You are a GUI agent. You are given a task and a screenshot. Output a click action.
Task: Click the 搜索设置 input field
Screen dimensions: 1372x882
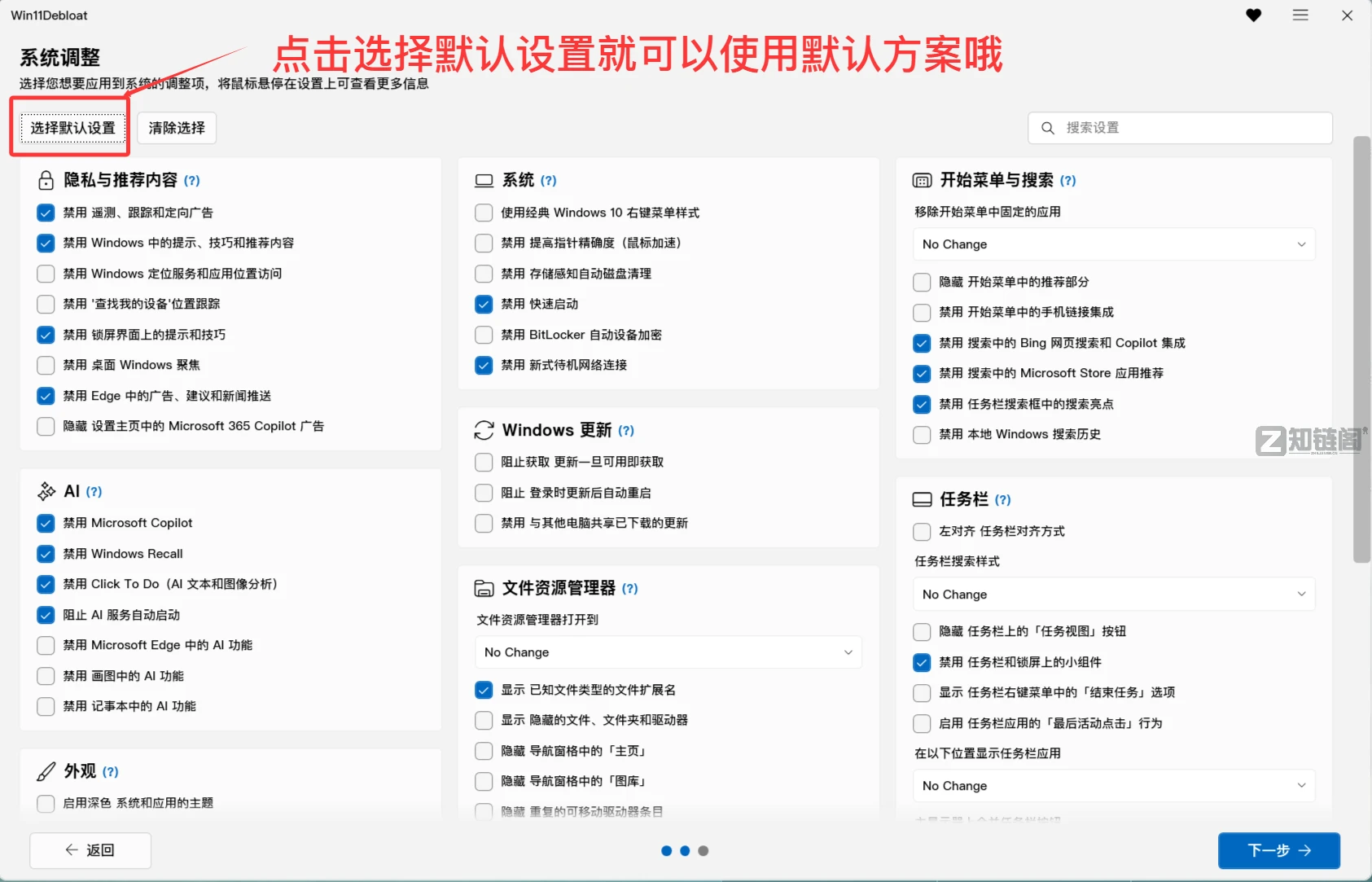[1181, 128]
